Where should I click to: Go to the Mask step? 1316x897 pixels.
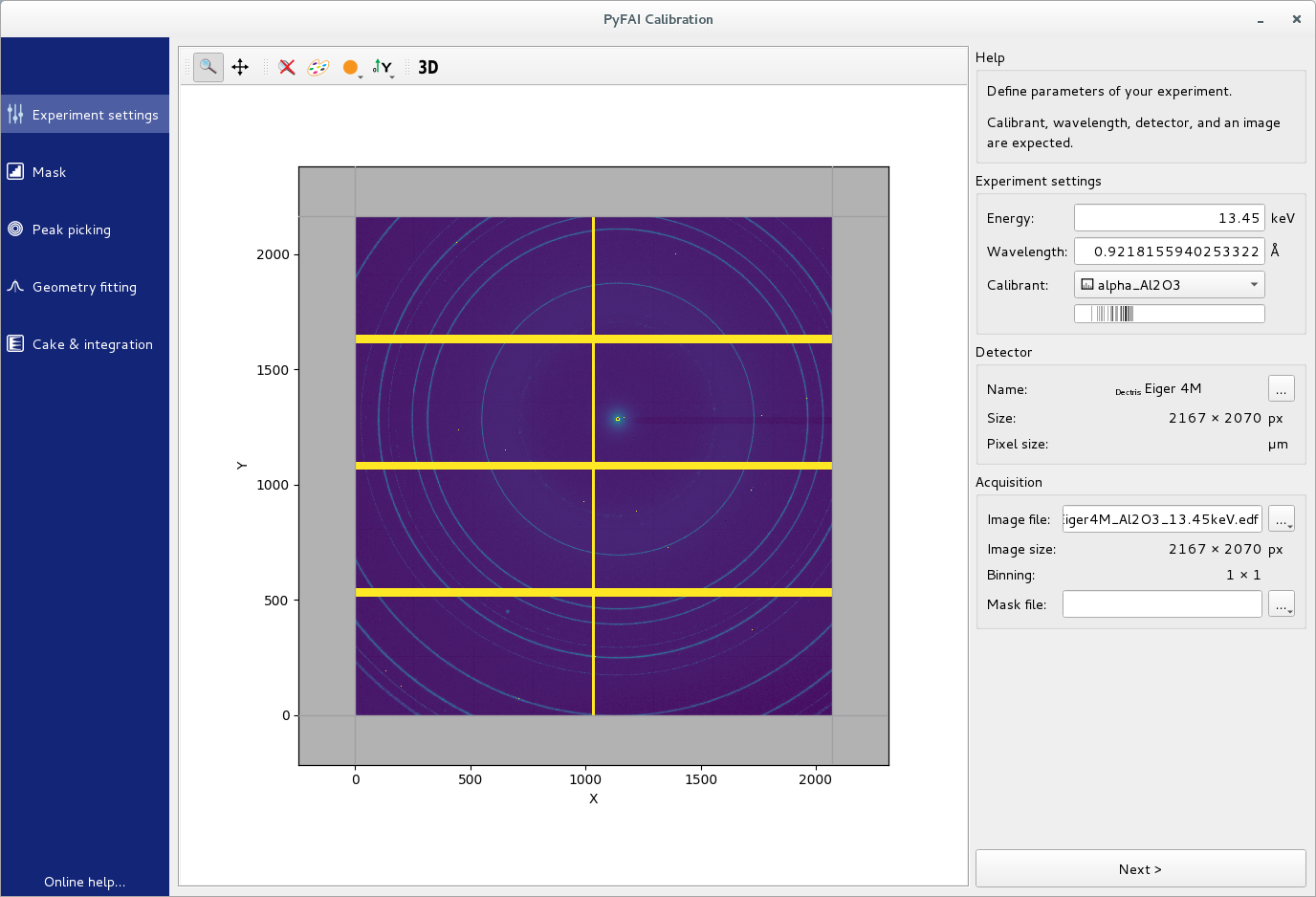[49, 172]
